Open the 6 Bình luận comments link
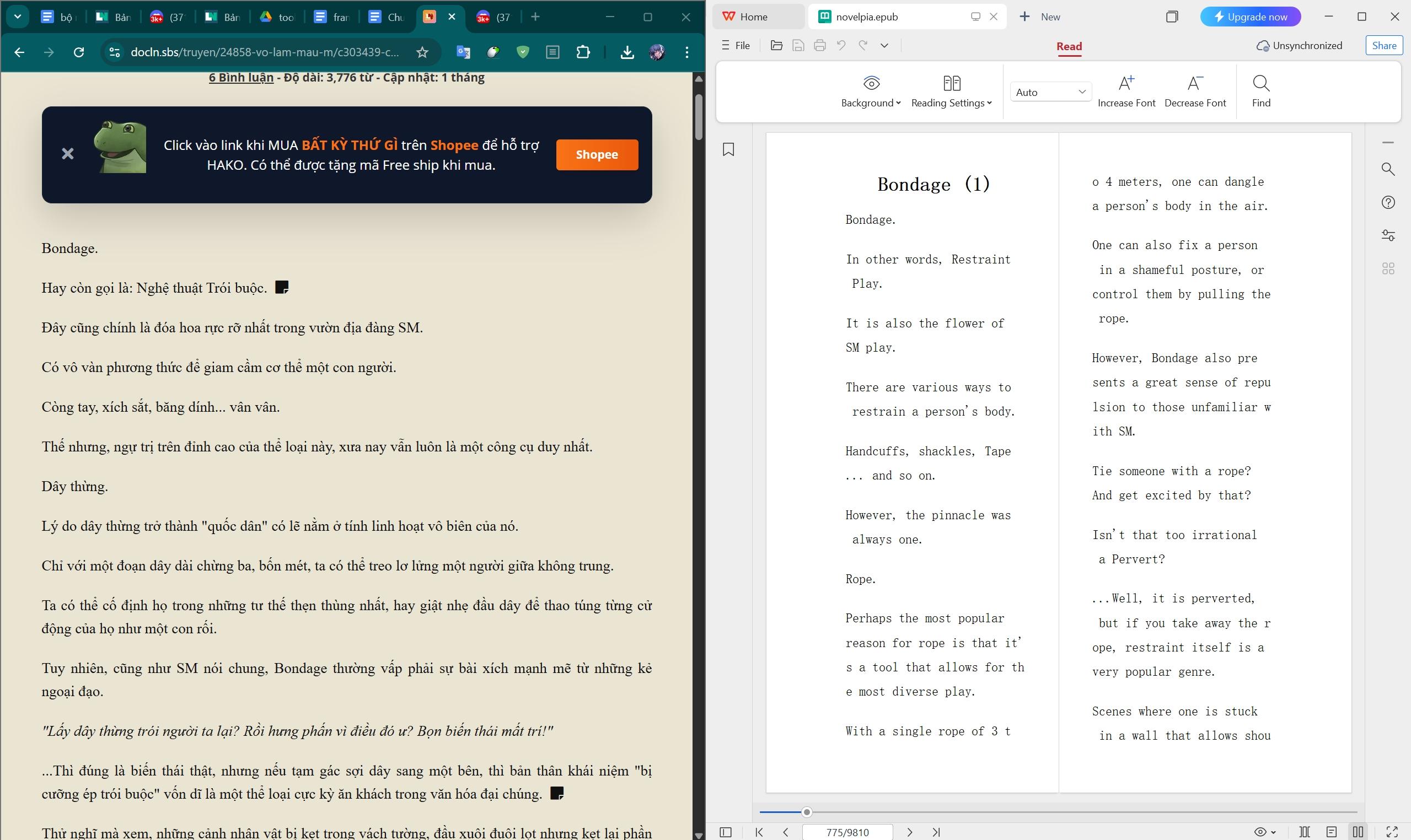Screen dimensions: 1411x840 (240, 78)
